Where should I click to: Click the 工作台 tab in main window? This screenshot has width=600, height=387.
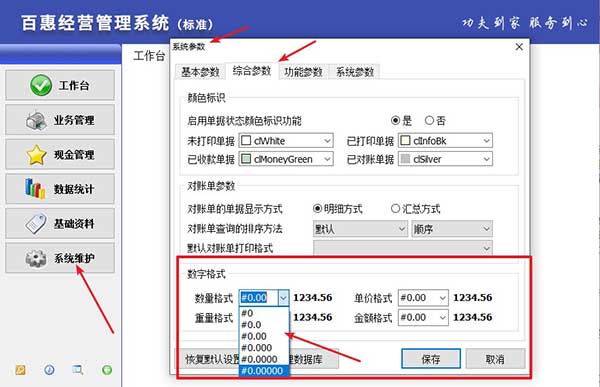[149, 56]
